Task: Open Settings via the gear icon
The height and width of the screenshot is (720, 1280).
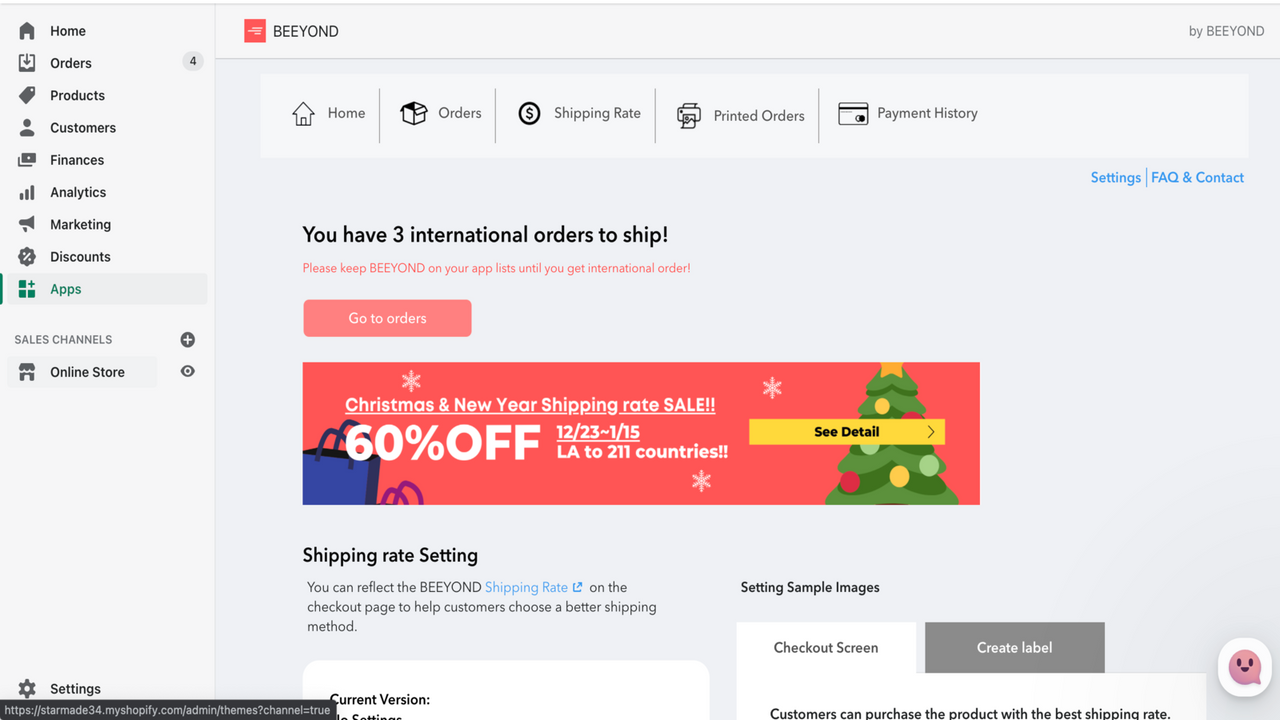Action: click(27, 688)
